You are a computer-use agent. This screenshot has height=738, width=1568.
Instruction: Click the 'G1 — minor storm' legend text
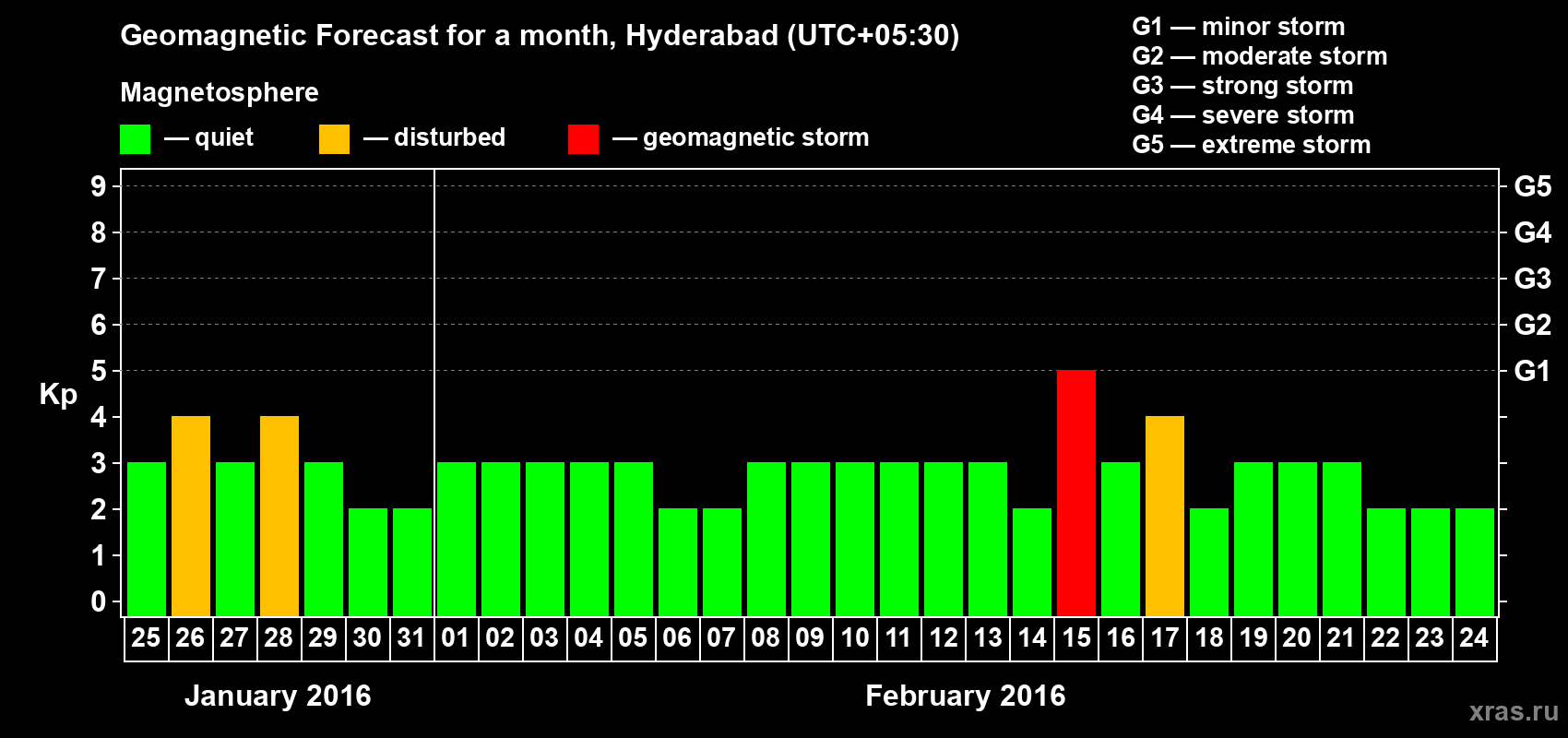(1239, 27)
